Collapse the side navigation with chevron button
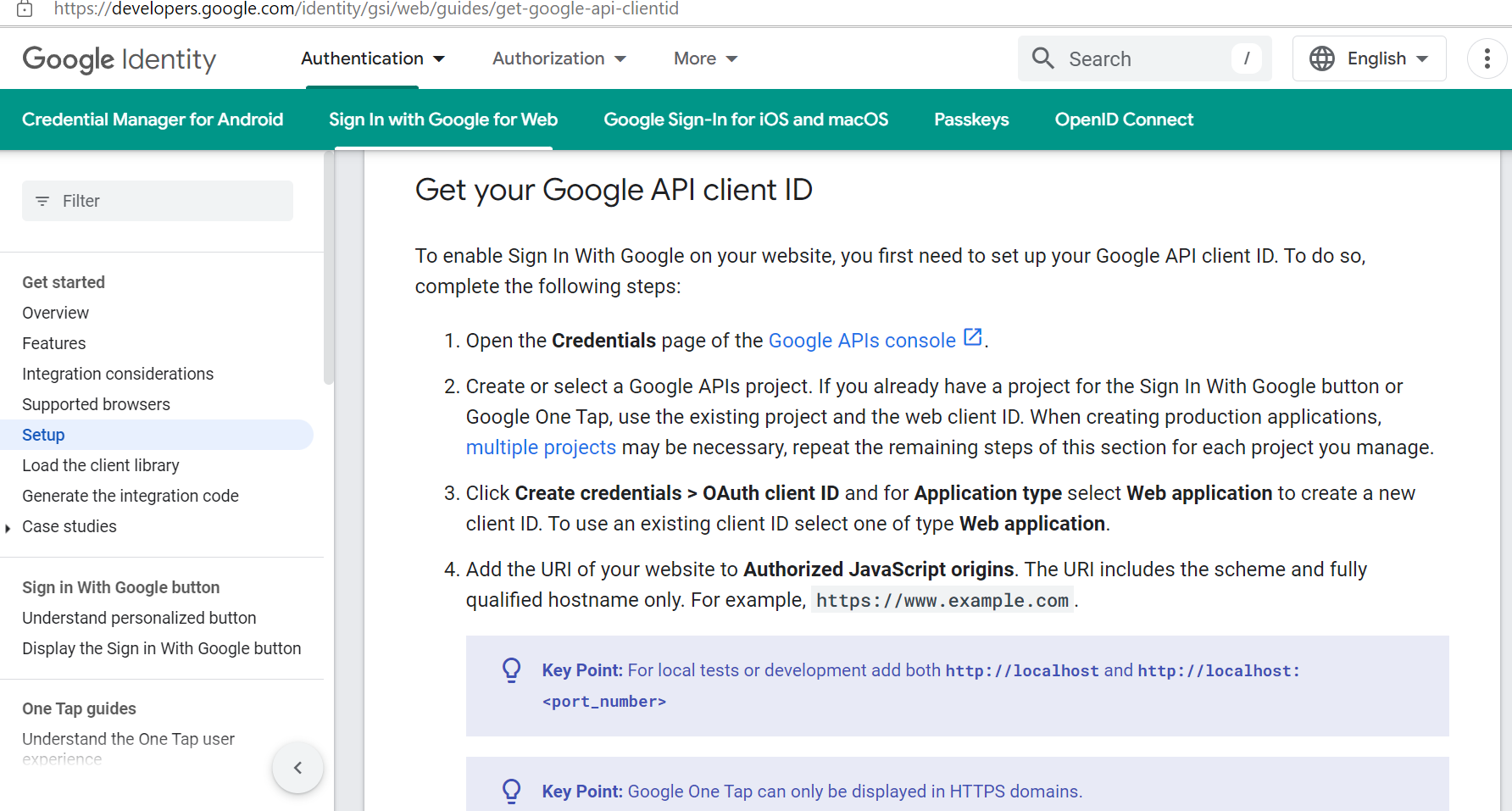1512x811 pixels. tap(297, 768)
